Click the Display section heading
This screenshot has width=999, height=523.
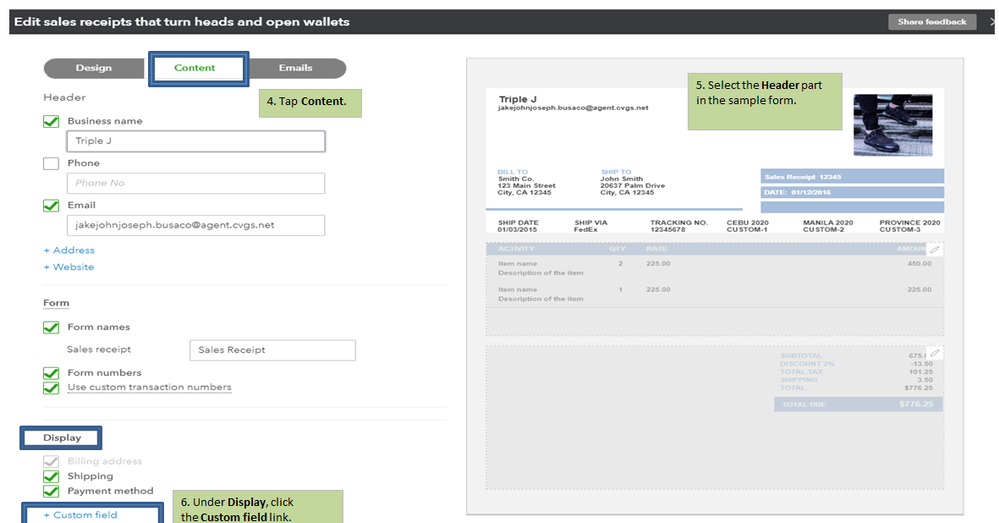click(62, 438)
